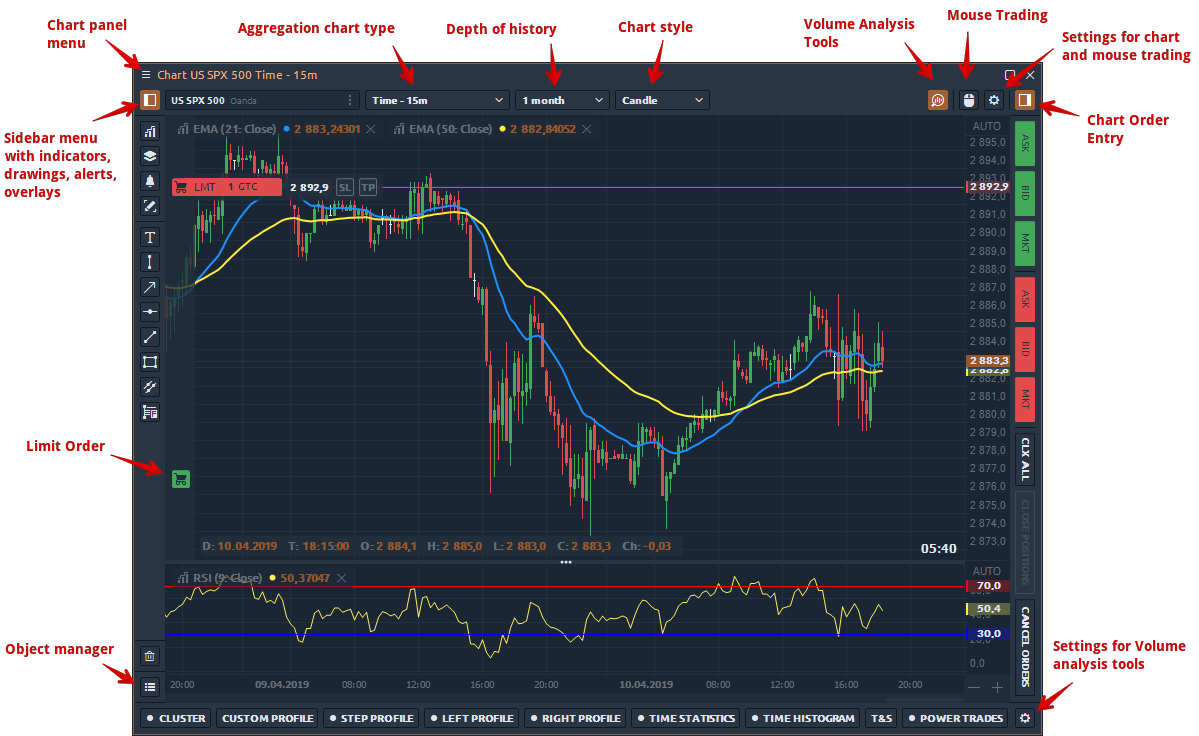Screen dimensions: 1199x736
Task: Open the chart panel hamburger menu
Action: [x=146, y=75]
